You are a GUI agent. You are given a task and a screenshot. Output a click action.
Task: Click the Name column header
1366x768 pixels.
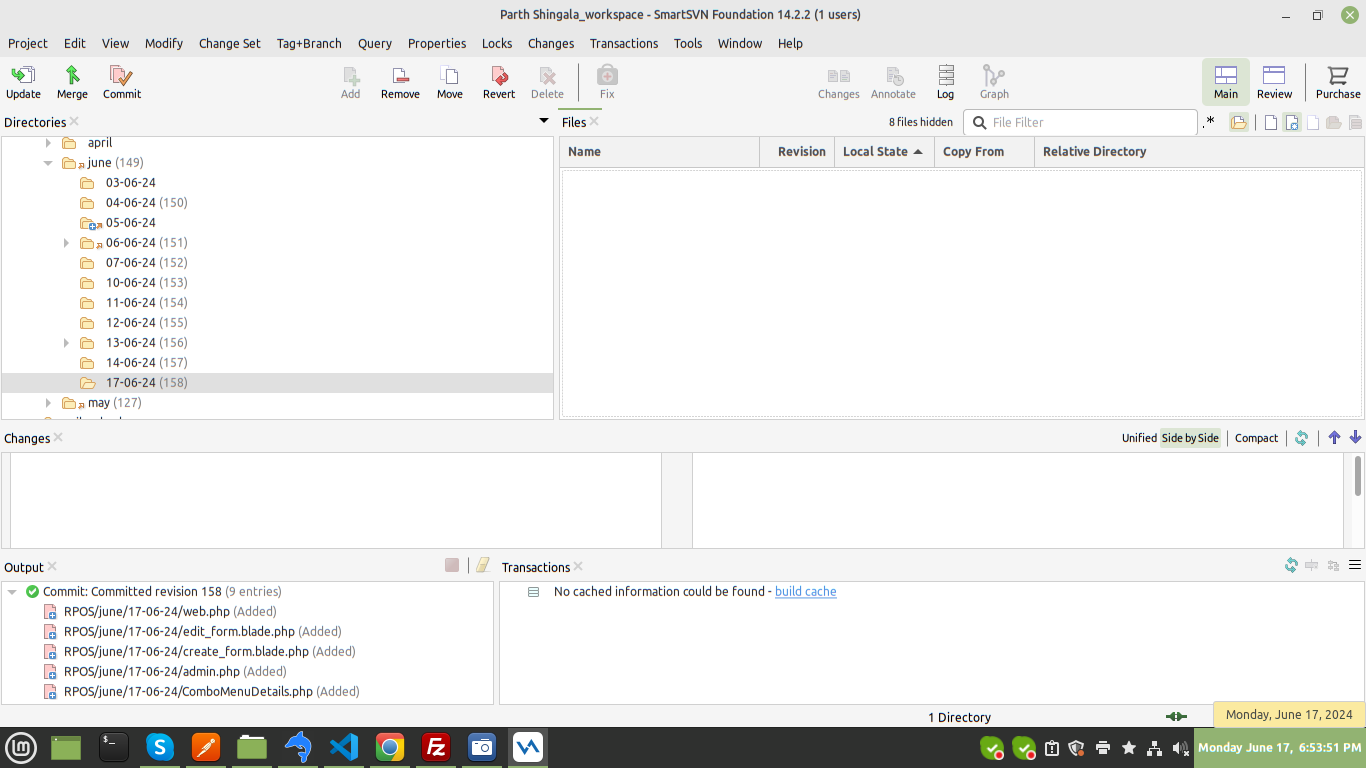660,152
